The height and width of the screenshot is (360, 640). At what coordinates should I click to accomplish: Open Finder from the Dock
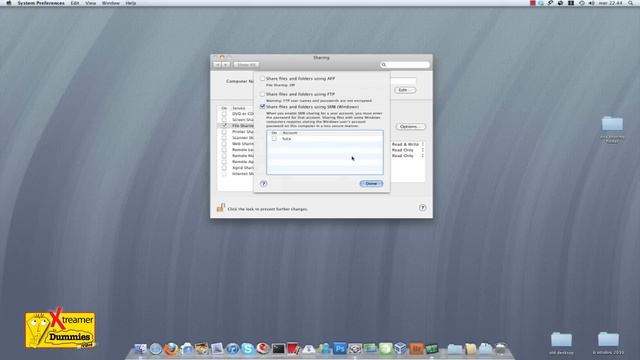click(x=140, y=349)
